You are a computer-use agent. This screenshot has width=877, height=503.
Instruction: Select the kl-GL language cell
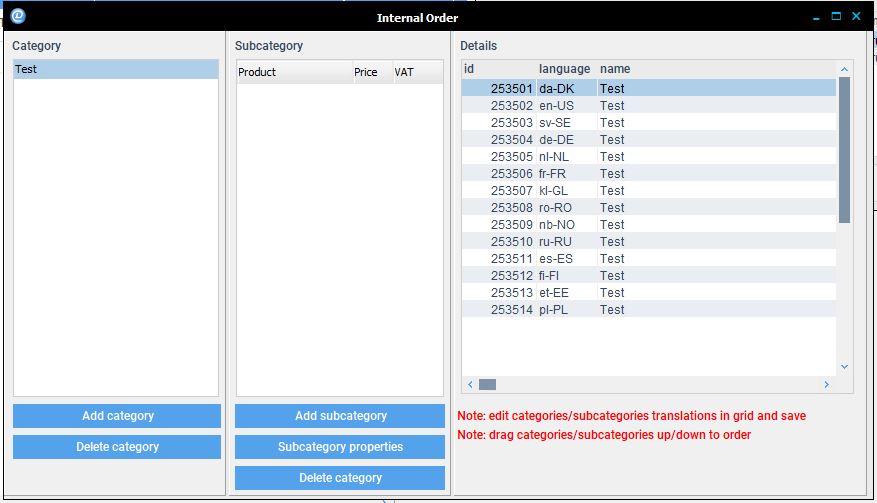coord(566,191)
